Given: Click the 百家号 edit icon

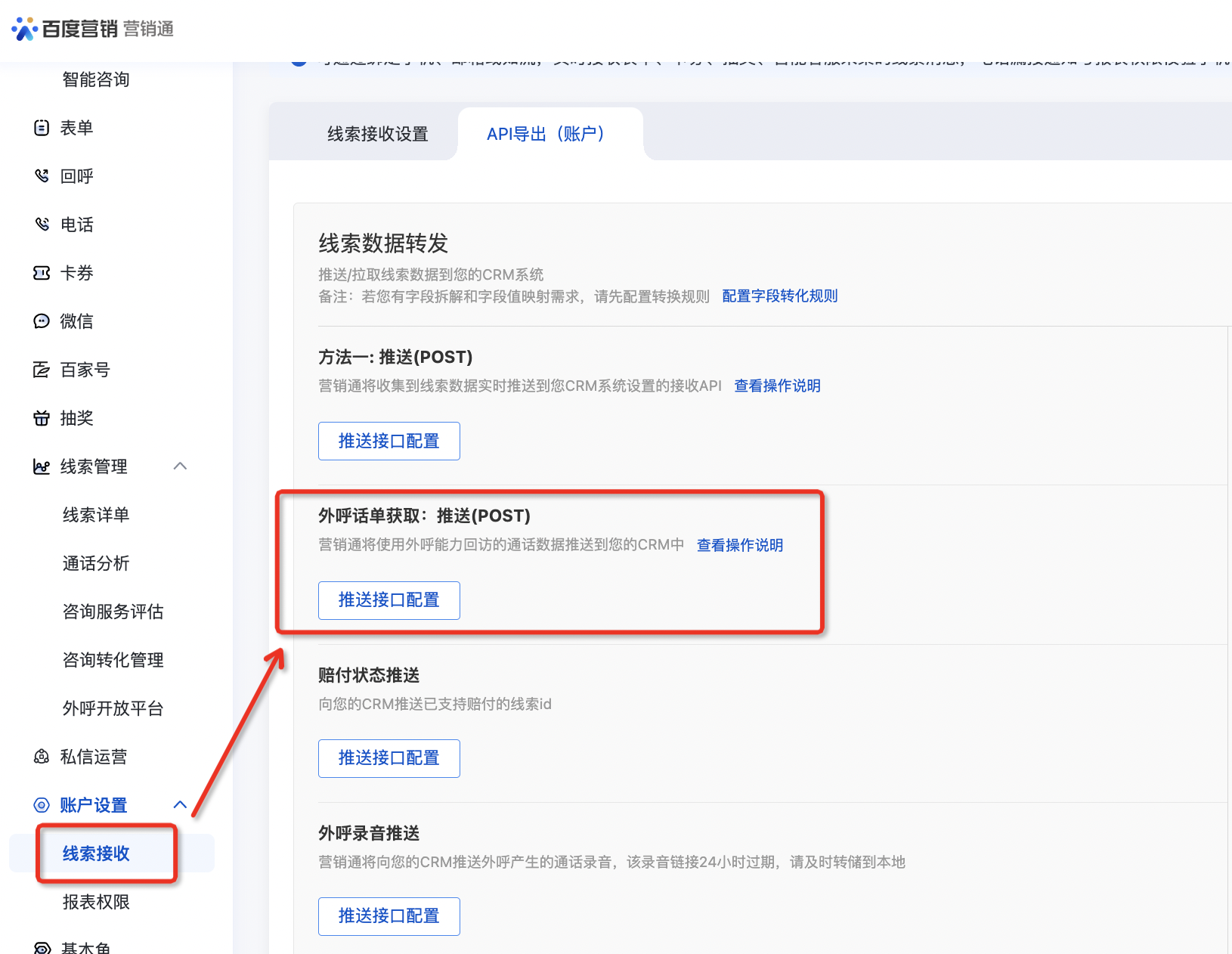Looking at the screenshot, I should coord(42,370).
